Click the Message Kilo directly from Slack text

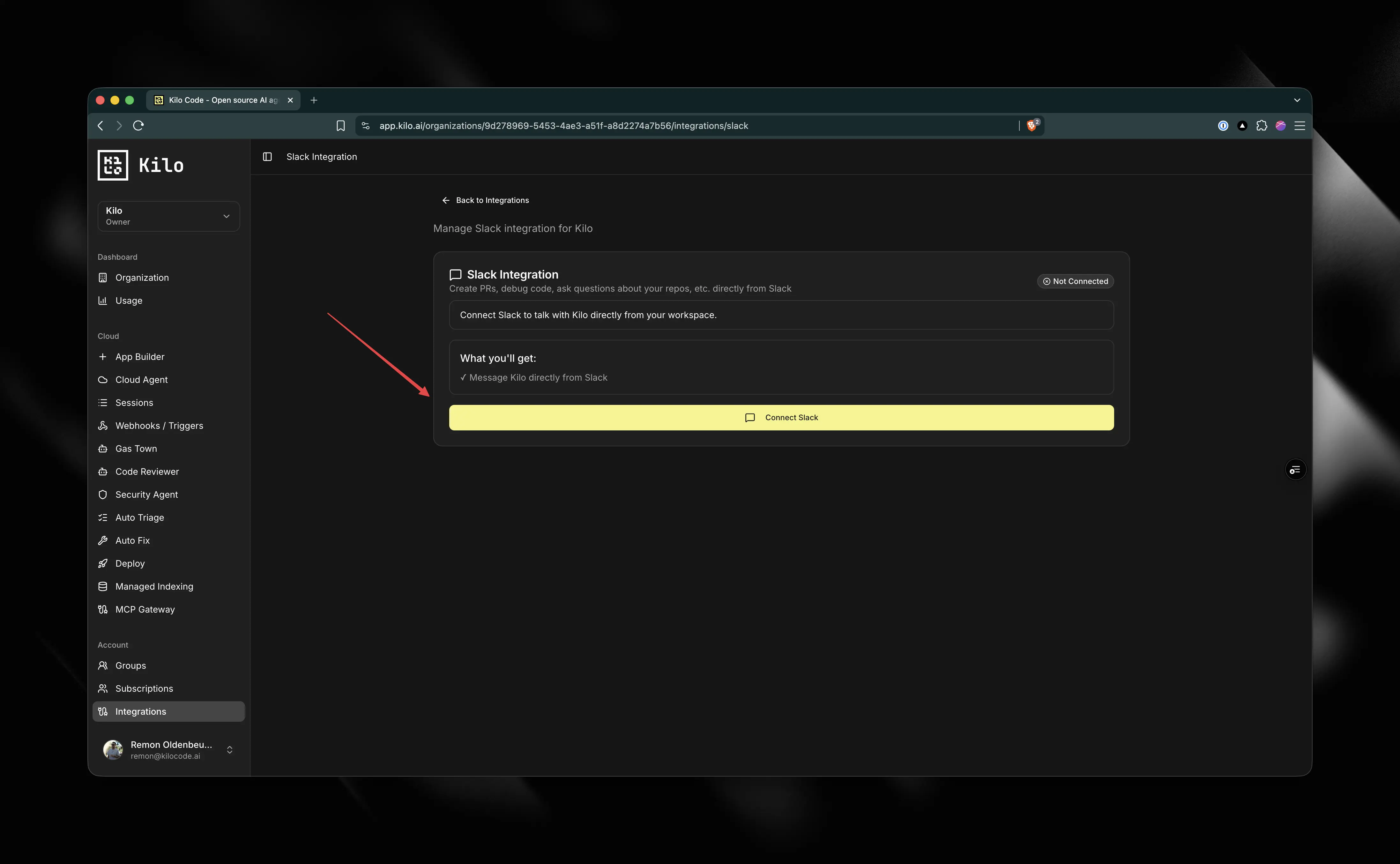538,378
